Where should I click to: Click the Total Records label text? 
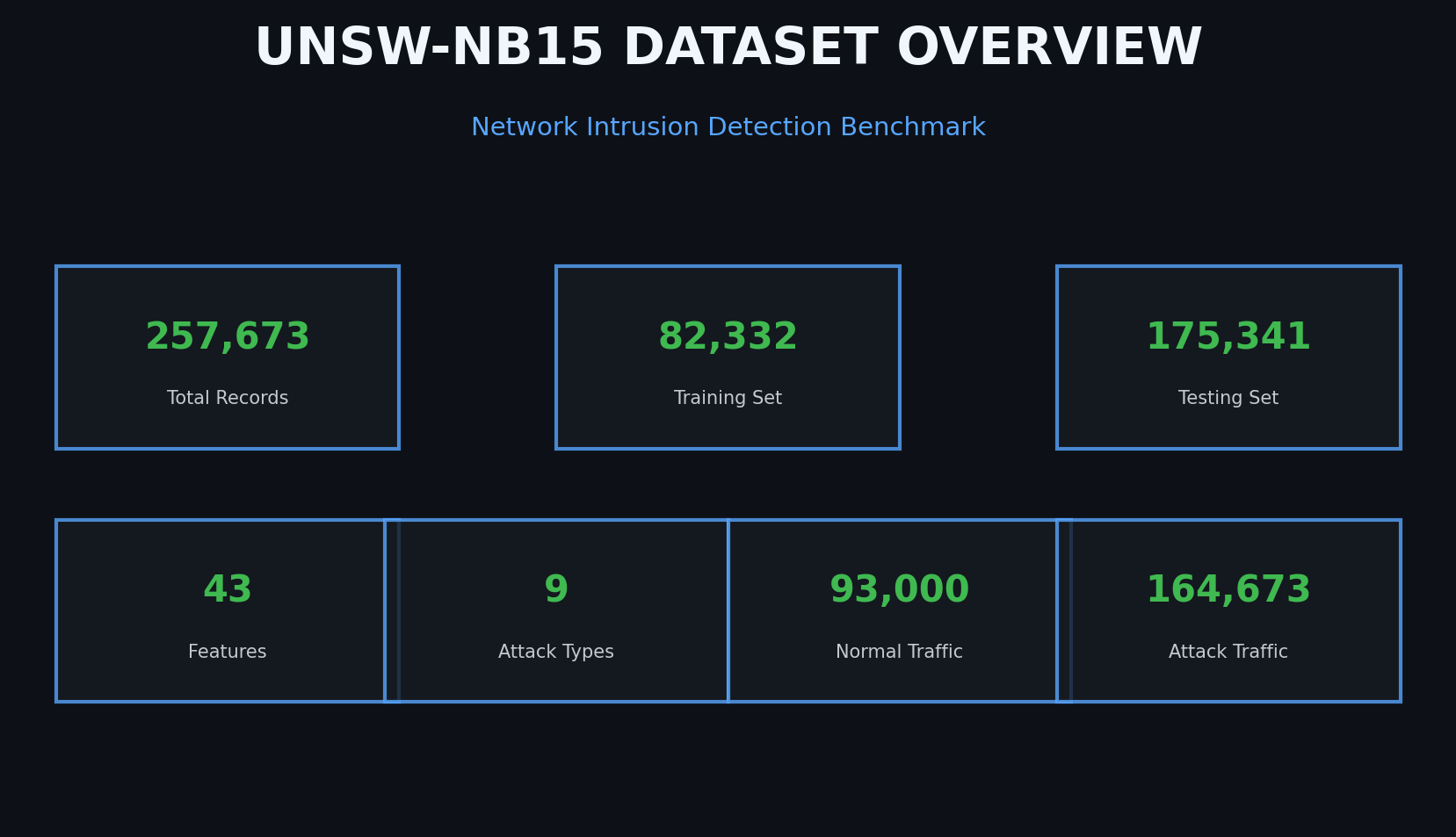[x=228, y=397]
